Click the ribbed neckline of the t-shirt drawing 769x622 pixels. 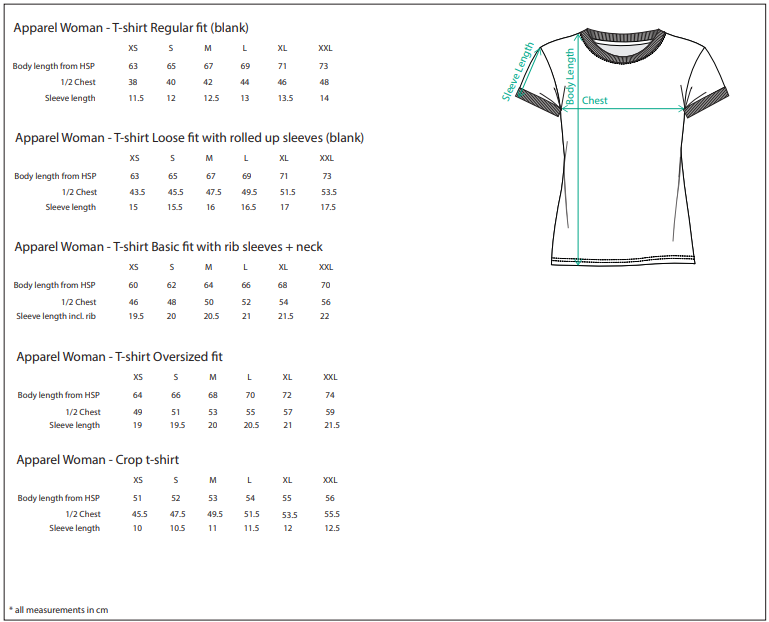[x=622, y=47]
